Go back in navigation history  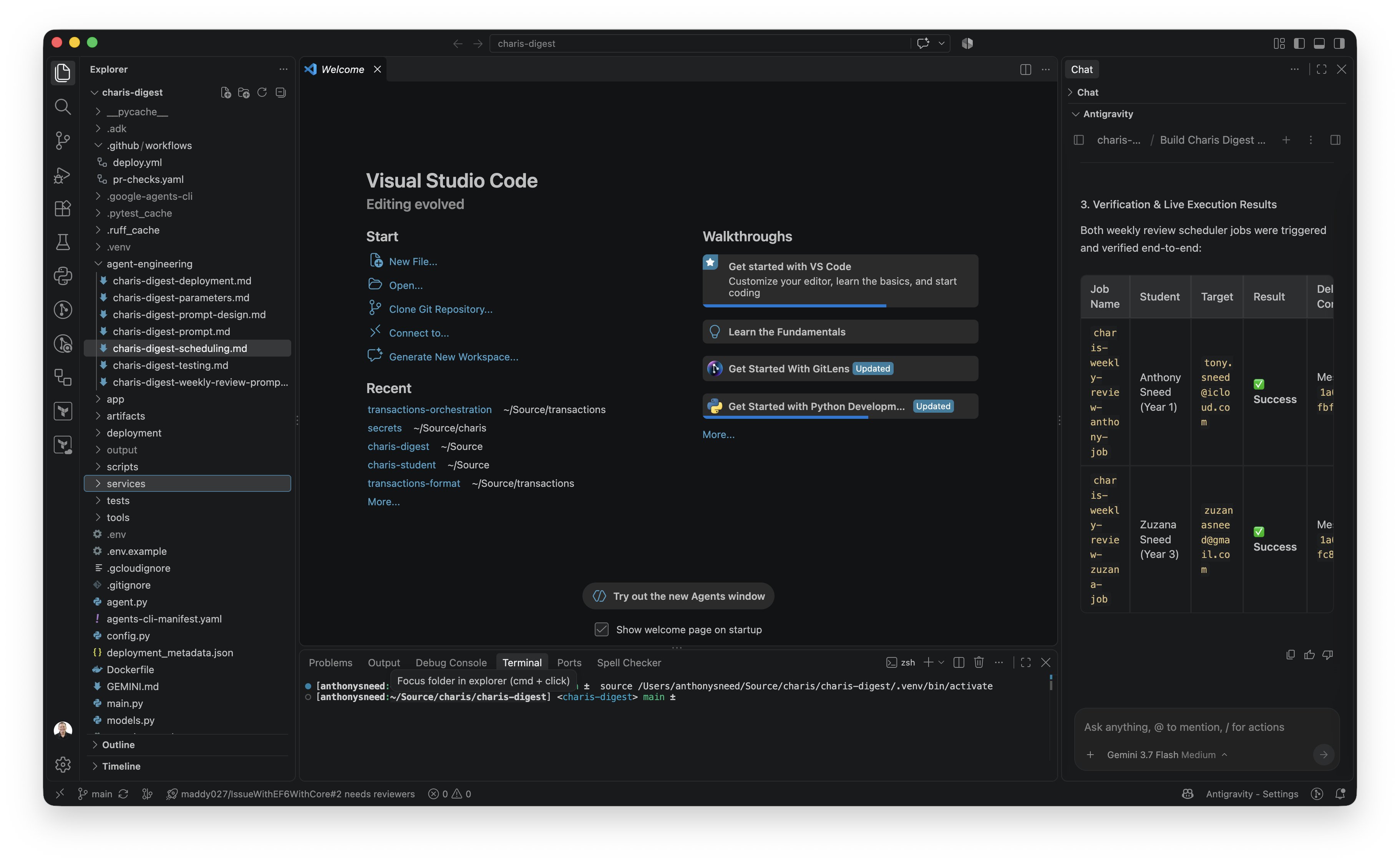(458, 43)
